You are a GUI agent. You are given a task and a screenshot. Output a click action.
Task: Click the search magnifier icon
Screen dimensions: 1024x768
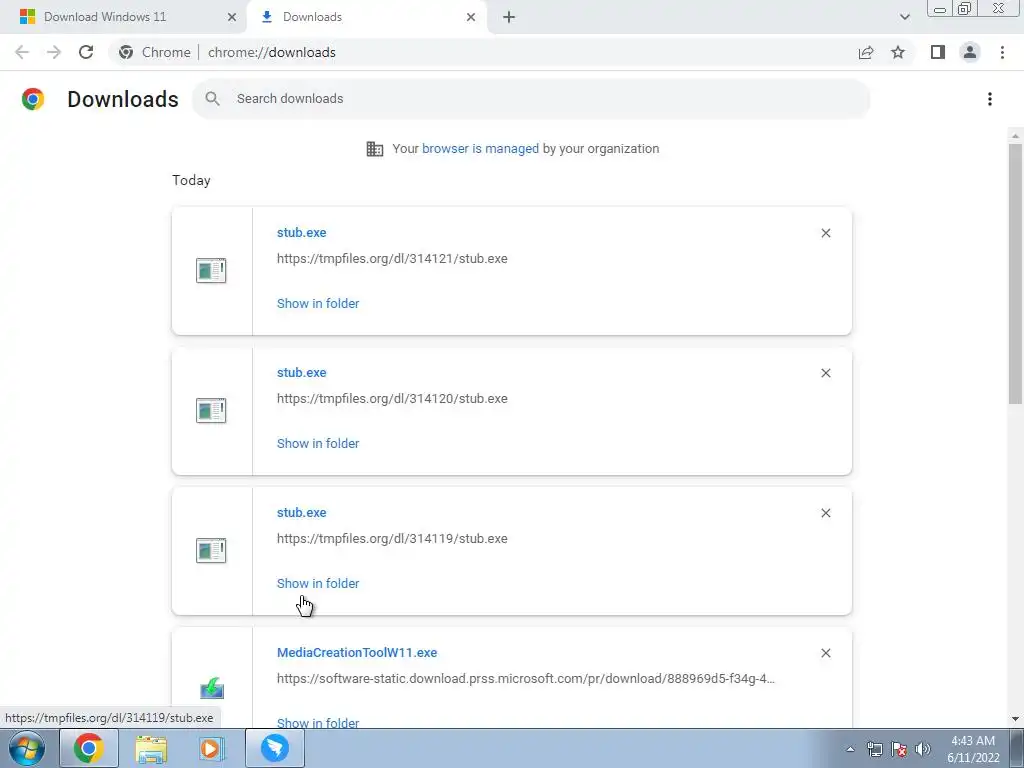pyautogui.click(x=212, y=99)
